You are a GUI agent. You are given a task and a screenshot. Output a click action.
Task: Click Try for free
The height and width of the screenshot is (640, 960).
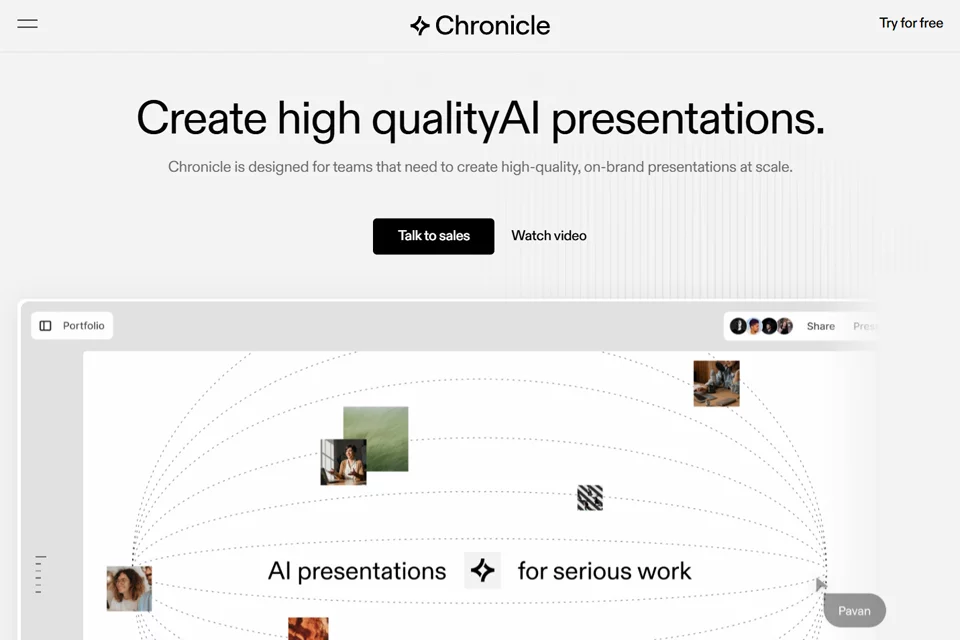[x=910, y=23]
